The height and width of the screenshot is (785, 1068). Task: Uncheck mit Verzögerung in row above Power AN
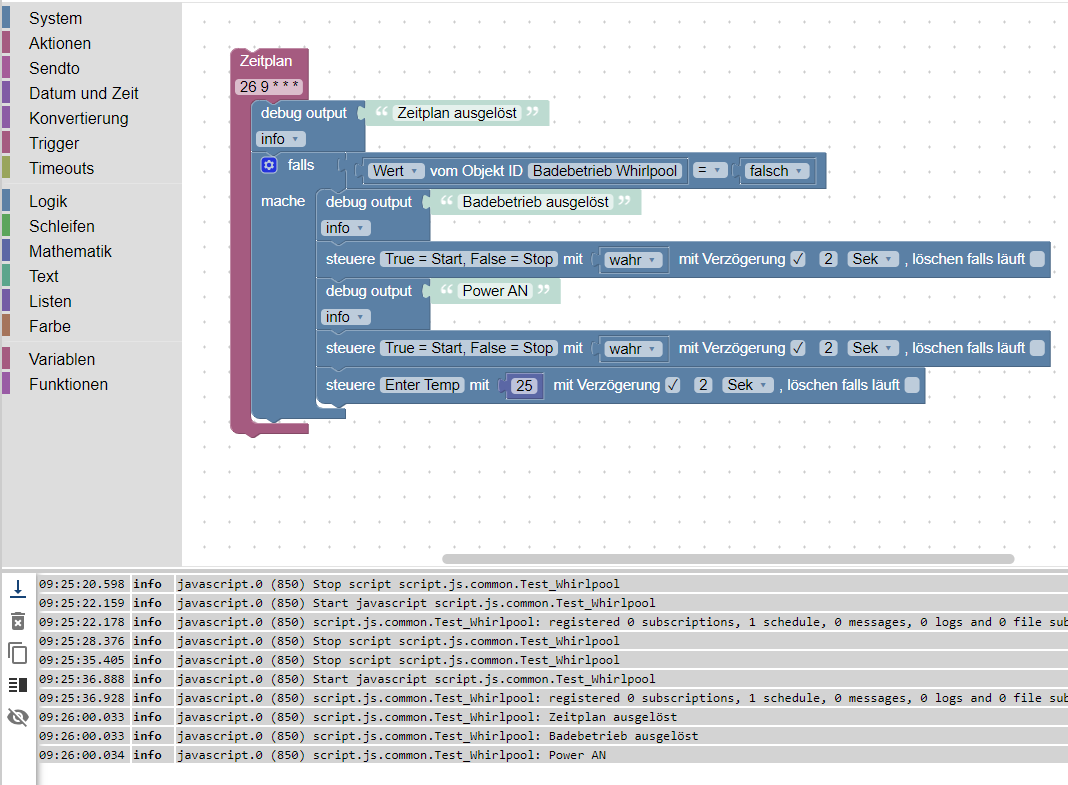798,259
